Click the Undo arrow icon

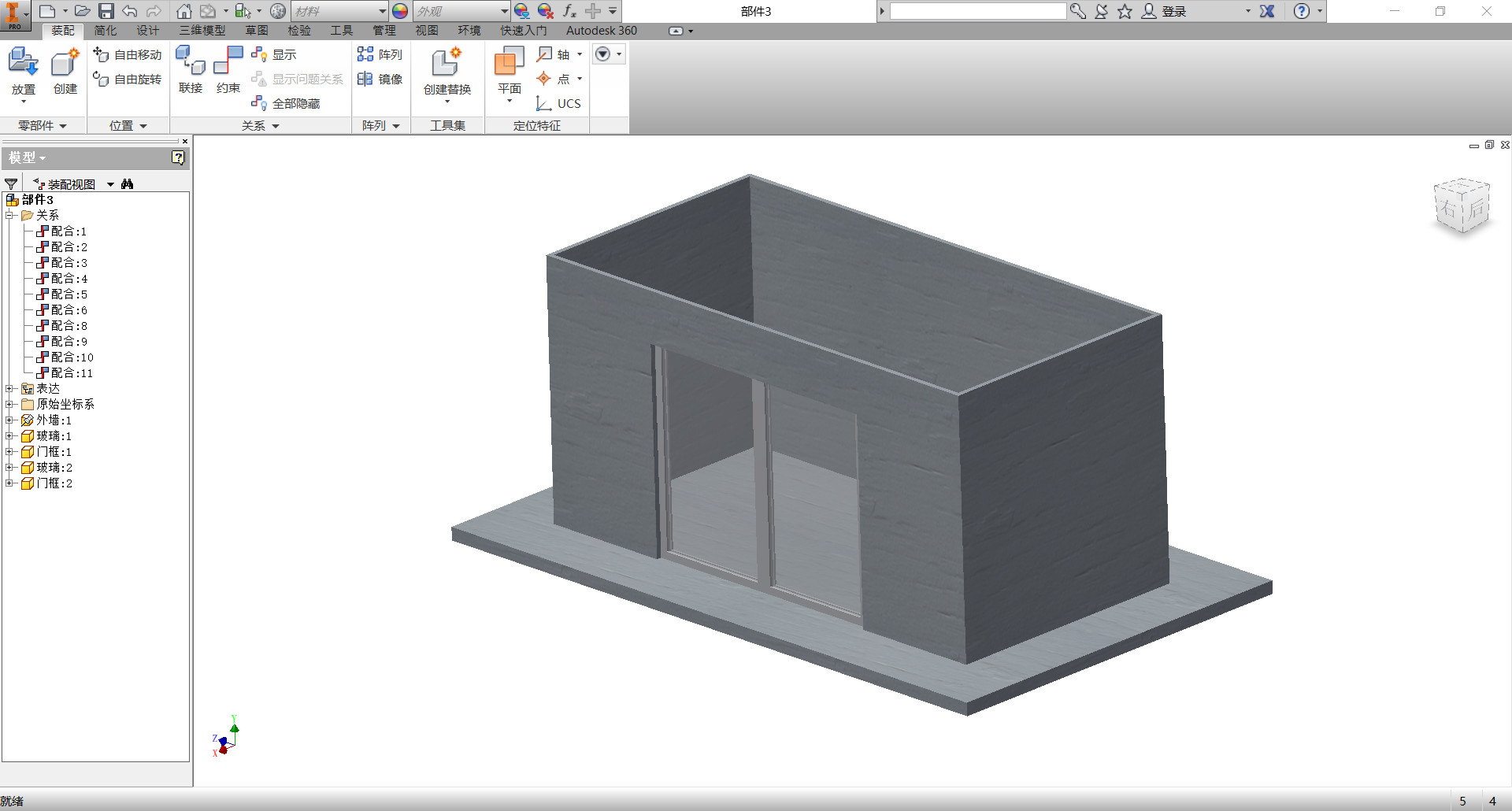[x=130, y=11]
